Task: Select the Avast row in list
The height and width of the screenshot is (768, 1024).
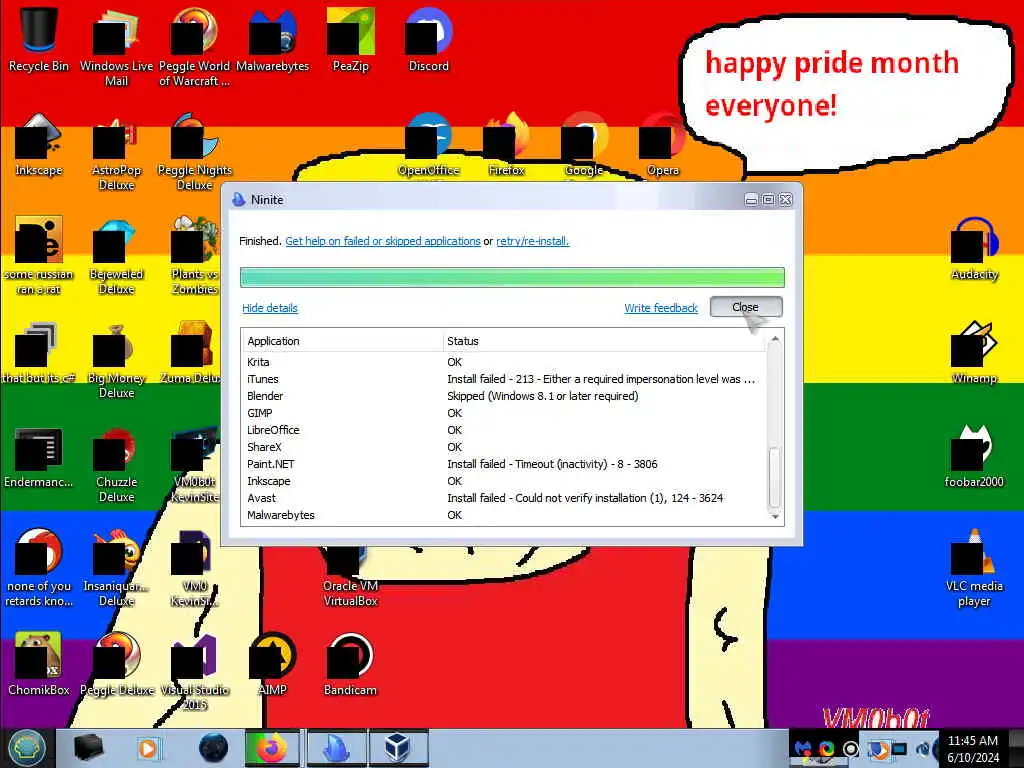Action: [x=504, y=498]
